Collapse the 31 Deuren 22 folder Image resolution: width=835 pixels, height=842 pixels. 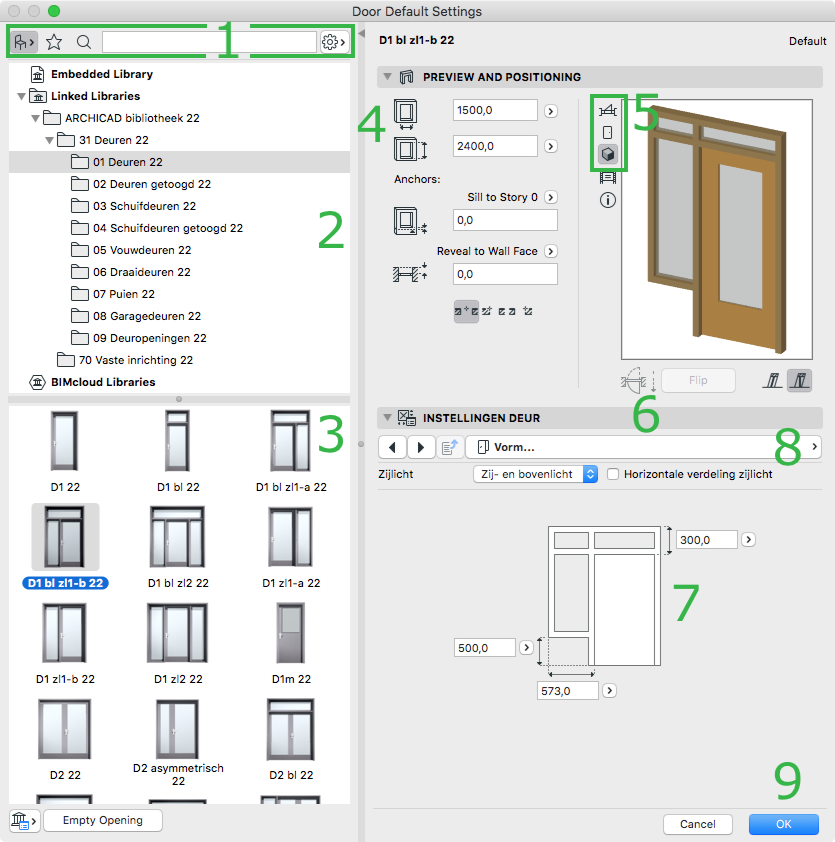49,141
